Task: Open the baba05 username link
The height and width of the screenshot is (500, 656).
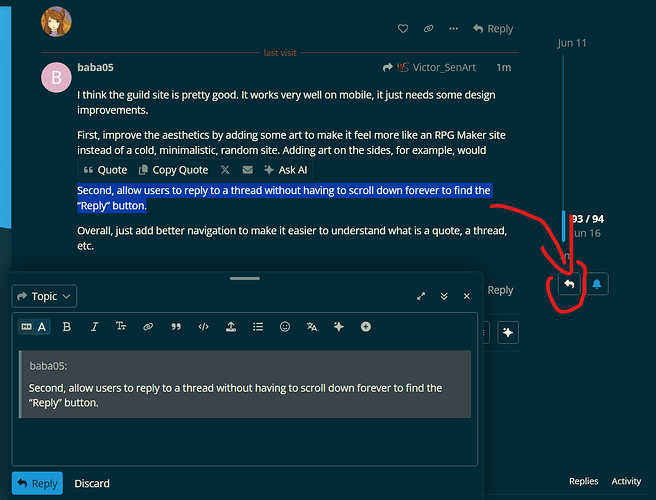Action: click(x=95, y=67)
